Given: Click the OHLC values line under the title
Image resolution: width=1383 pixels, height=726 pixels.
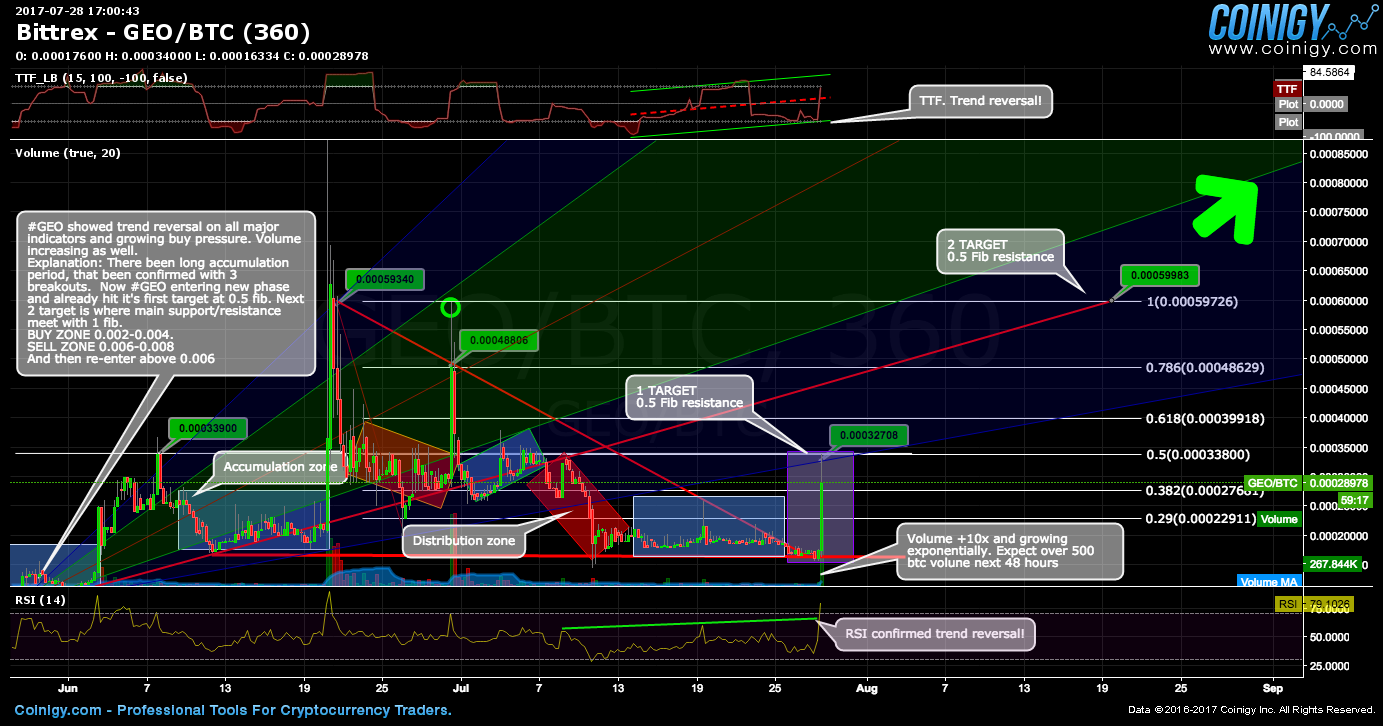Looking at the screenshot, I should point(191,56).
